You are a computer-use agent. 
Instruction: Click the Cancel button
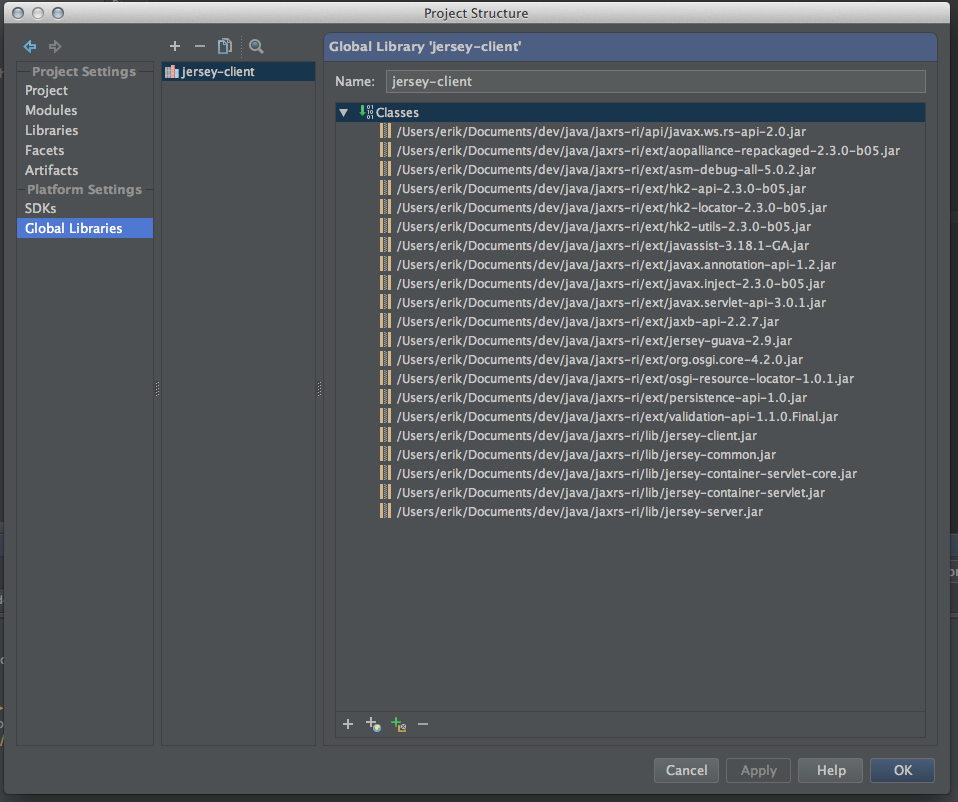(x=686, y=770)
